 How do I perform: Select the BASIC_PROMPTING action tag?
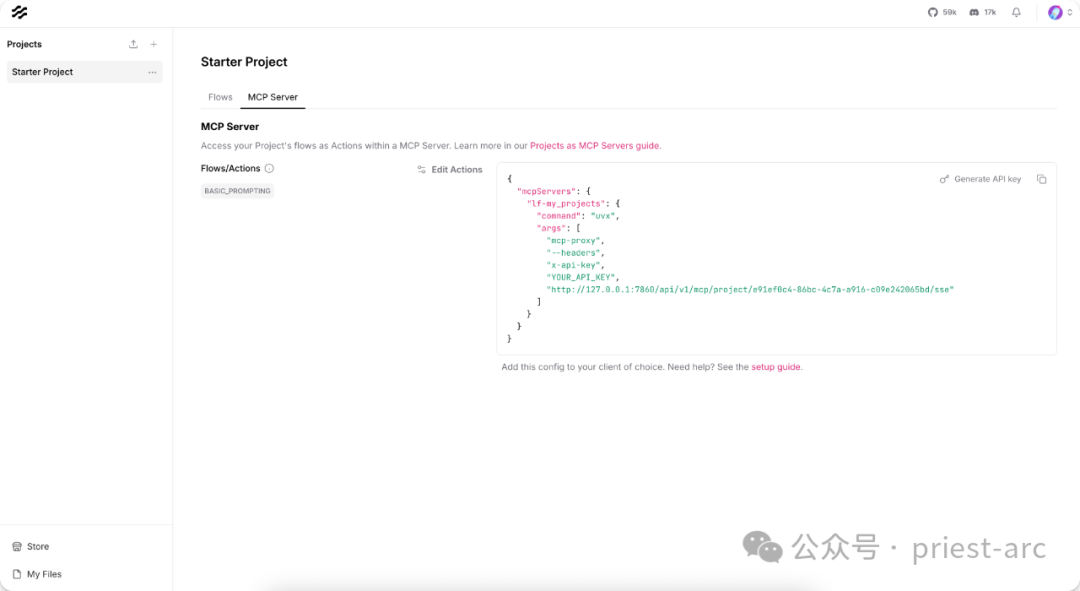[x=237, y=191]
